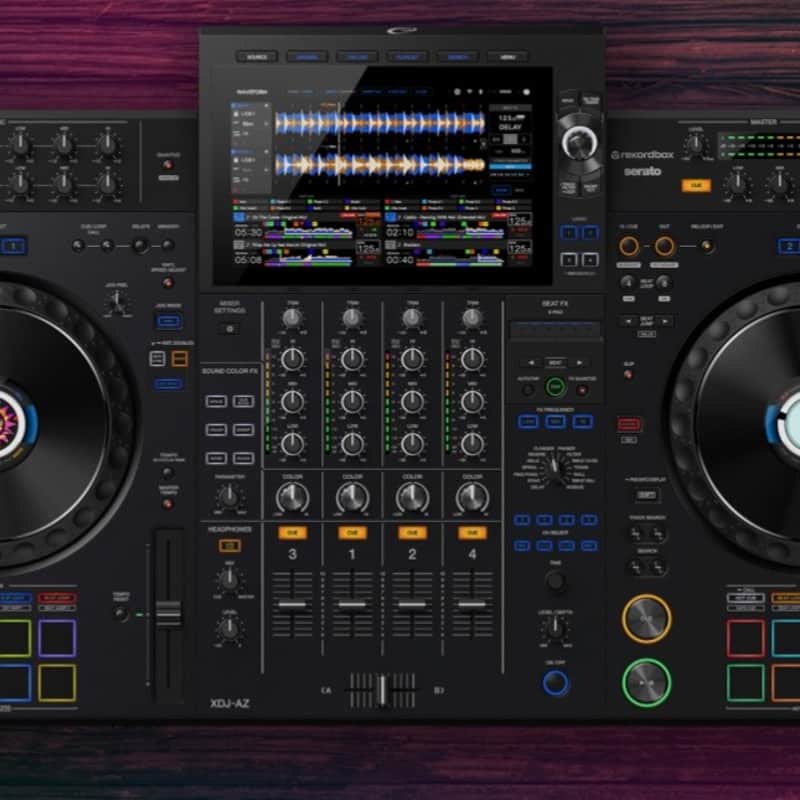
Task: Open the MENU button above the display
Action: click(x=507, y=56)
